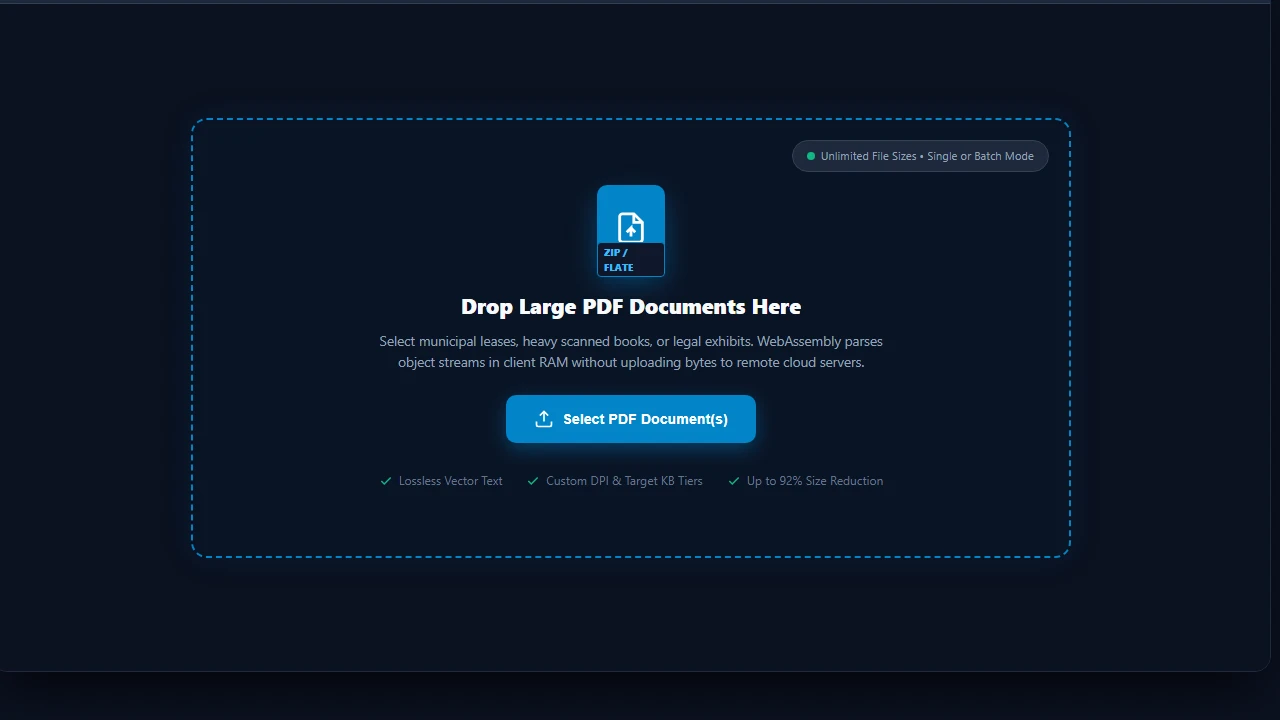Click the Drop Large PDF Documents Here heading
The image size is (1280, 720).
coord(631,307)
